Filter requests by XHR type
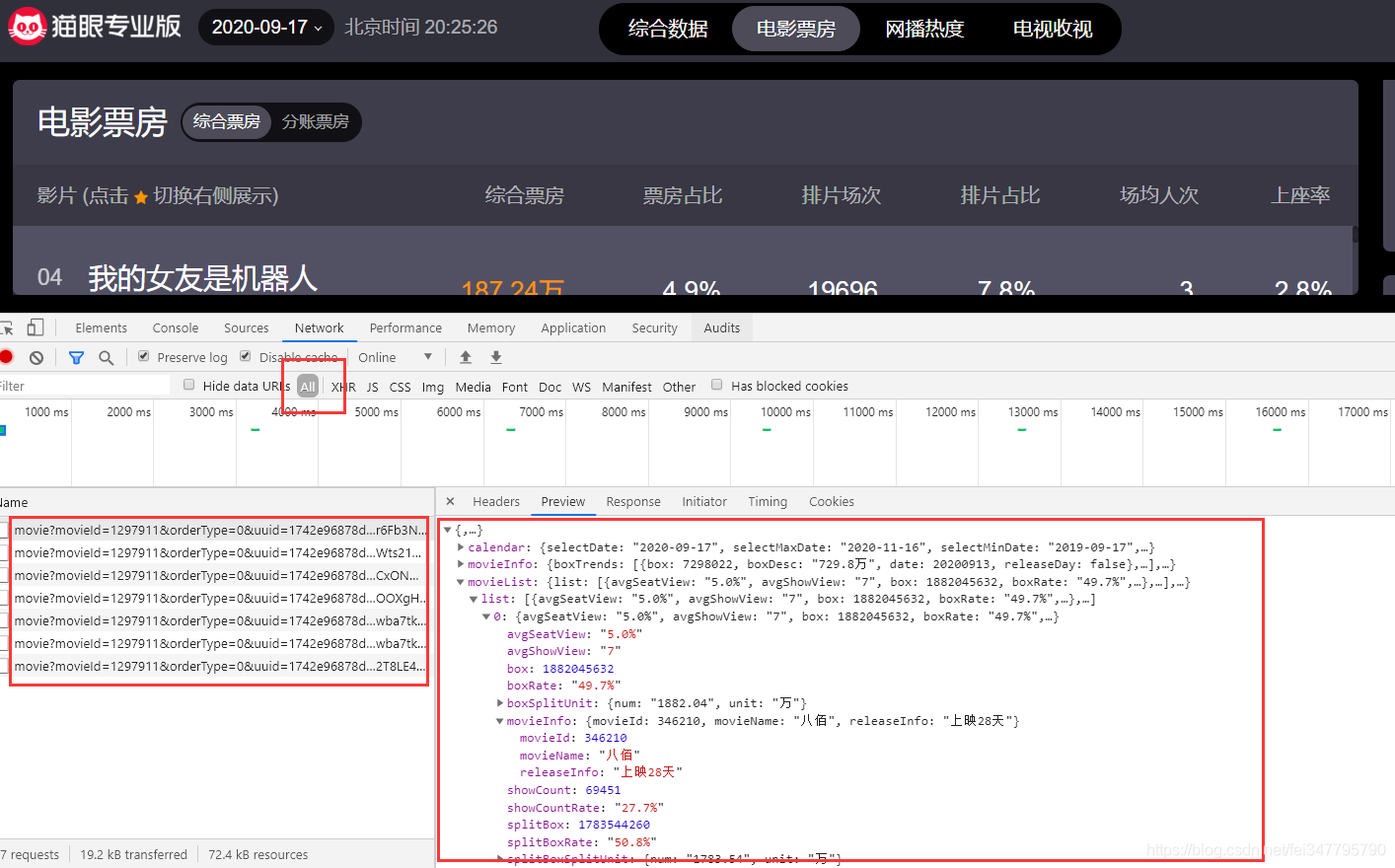1395x868 pixels. 342,387
